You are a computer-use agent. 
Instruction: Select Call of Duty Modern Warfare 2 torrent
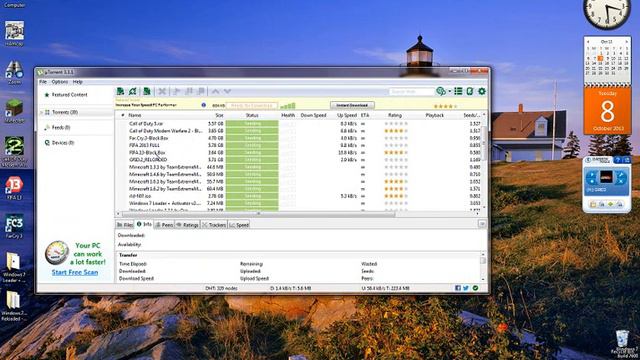click(x=165, y=131)
